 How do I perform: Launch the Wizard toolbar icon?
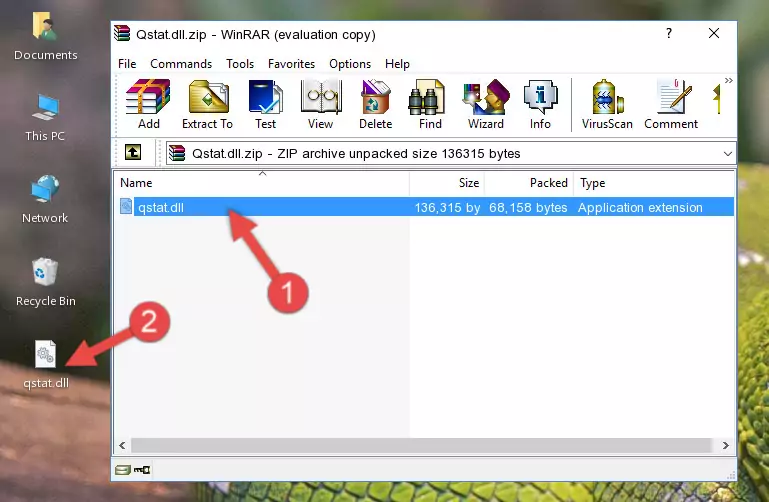point(486,104)
